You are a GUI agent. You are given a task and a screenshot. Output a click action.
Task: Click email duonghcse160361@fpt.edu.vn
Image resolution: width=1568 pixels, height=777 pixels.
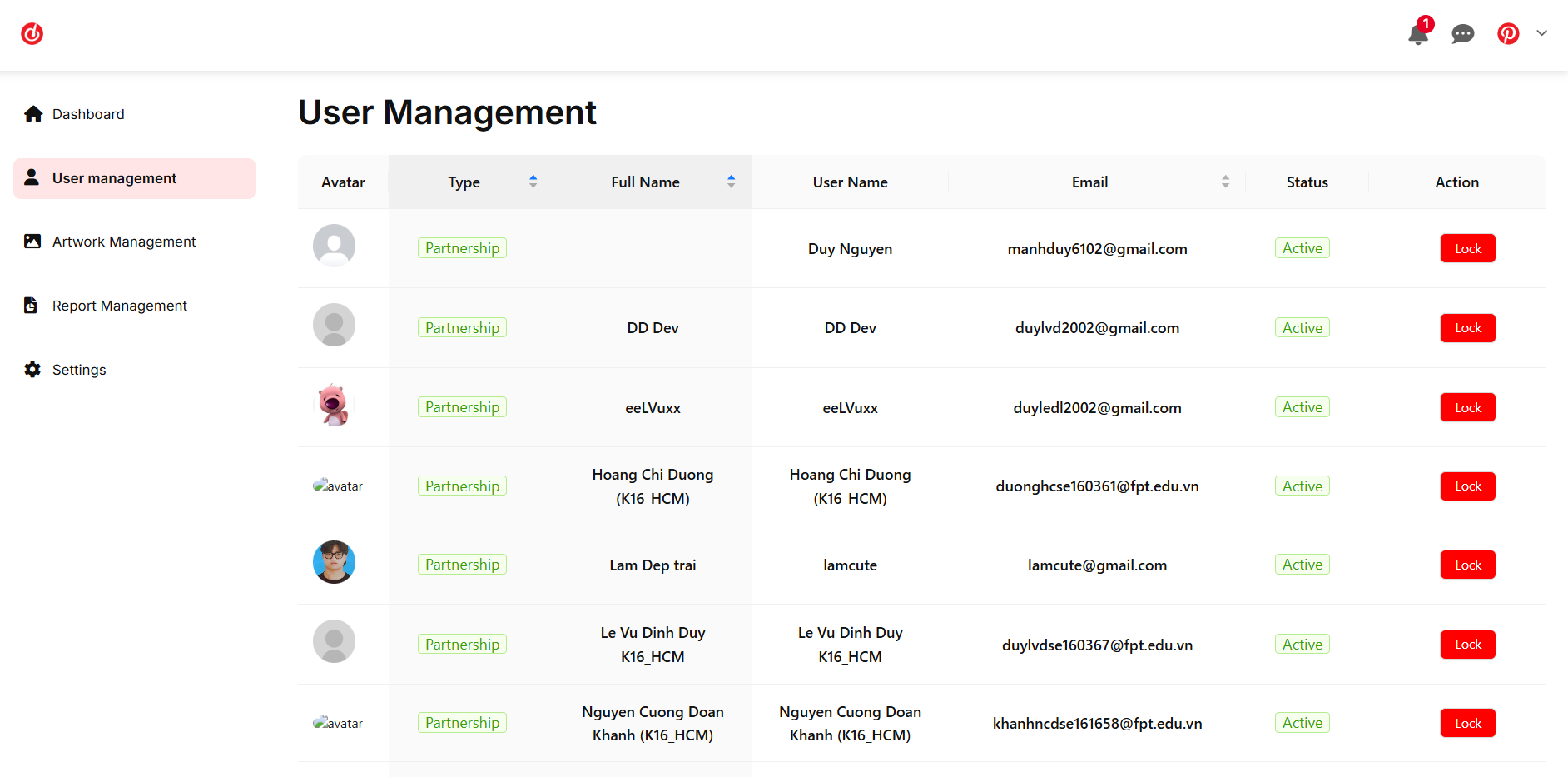(1097, 486)
